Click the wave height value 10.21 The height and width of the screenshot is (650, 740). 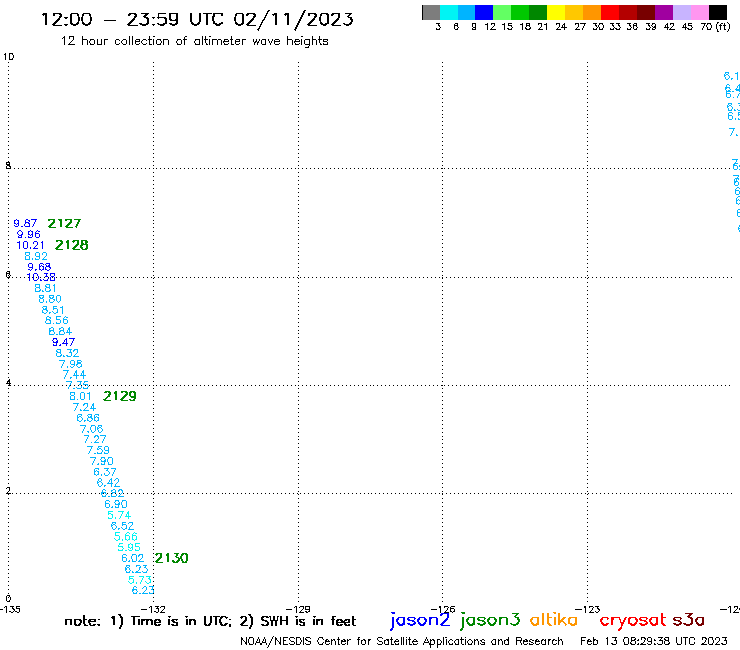[31, 245]
